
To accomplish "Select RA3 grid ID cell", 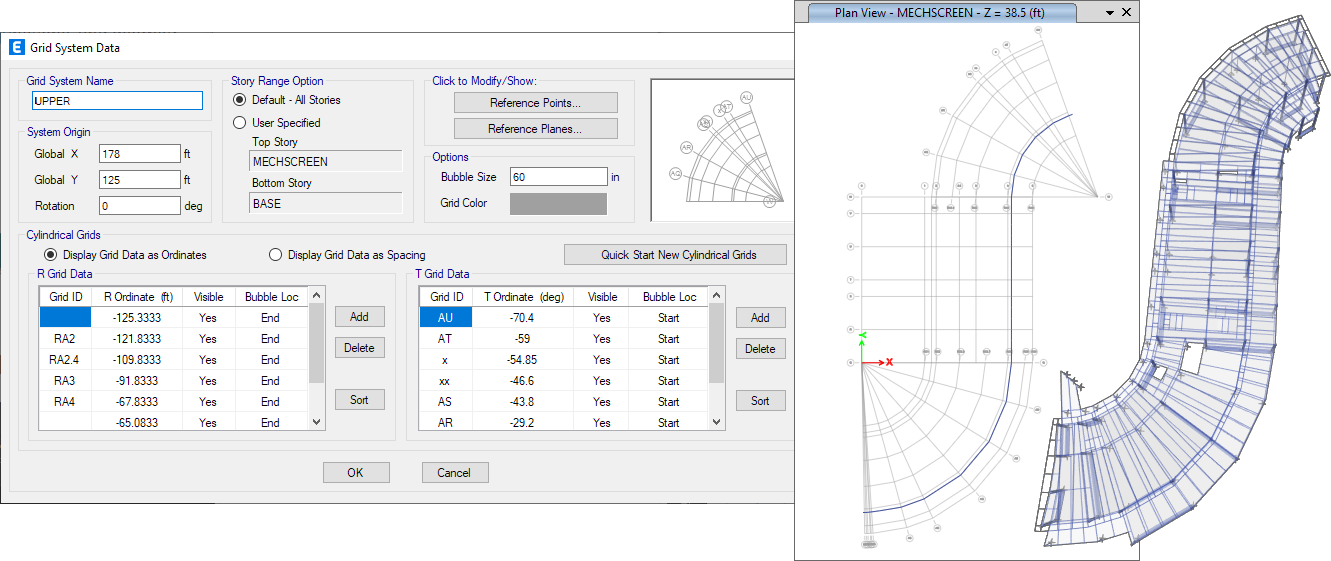I will point(65,381).
